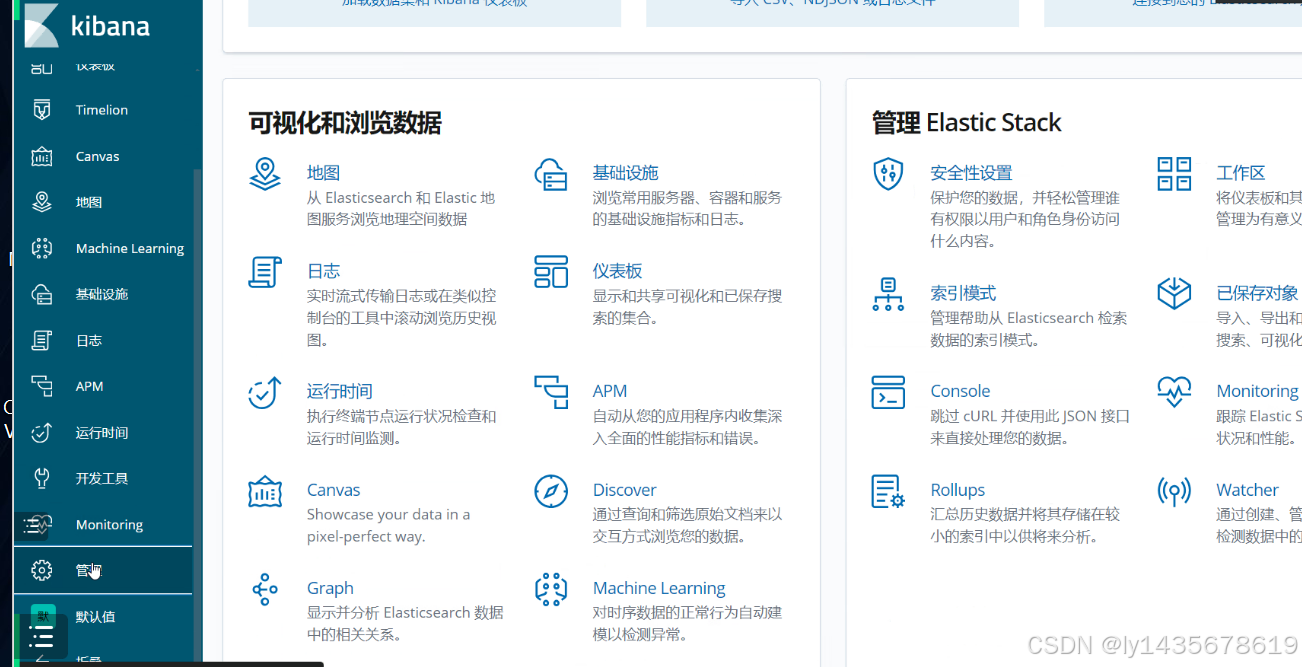Follow the Discover link
This screenshot has height=667, width=1302.
(624, 490)
